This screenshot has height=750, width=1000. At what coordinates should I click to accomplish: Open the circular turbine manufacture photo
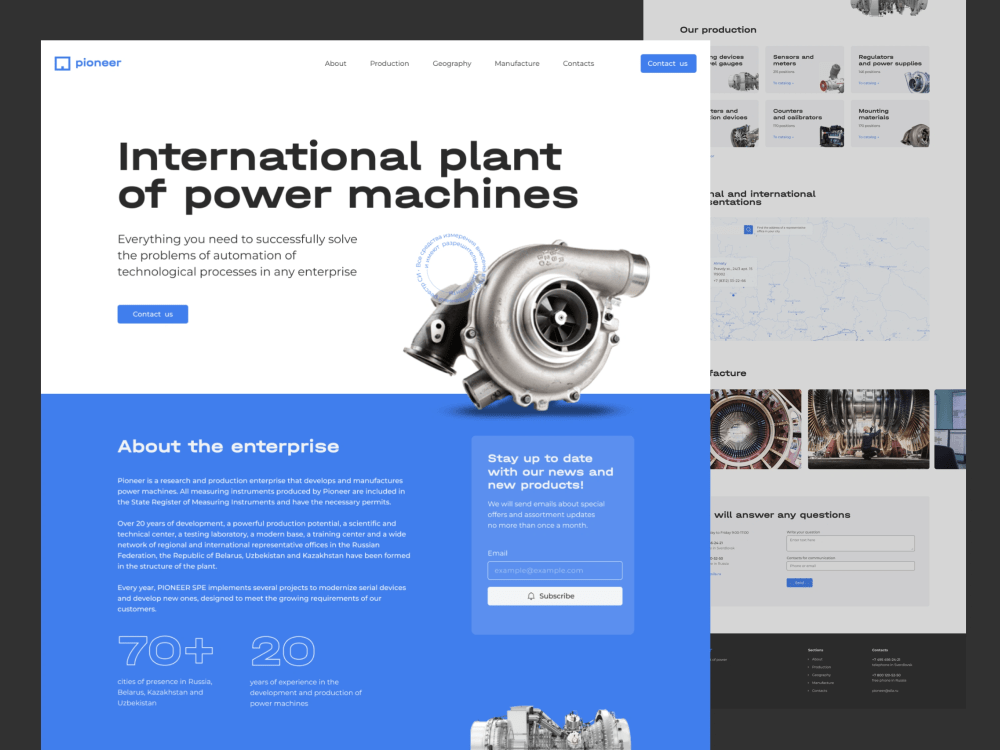(755, 429)
